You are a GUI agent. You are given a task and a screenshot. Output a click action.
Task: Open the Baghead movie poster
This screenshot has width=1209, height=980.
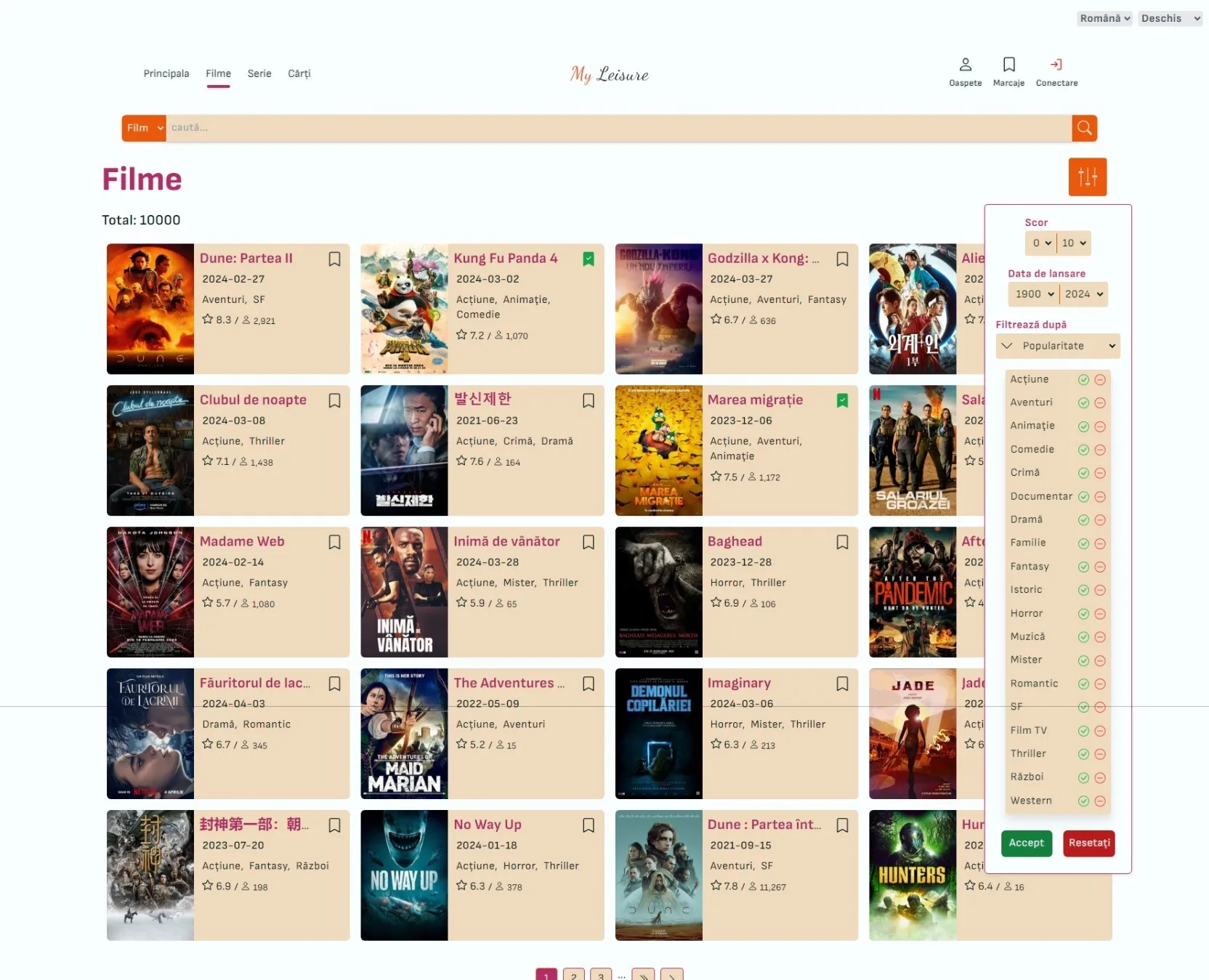pyautogui.click(x=659, y=592)
